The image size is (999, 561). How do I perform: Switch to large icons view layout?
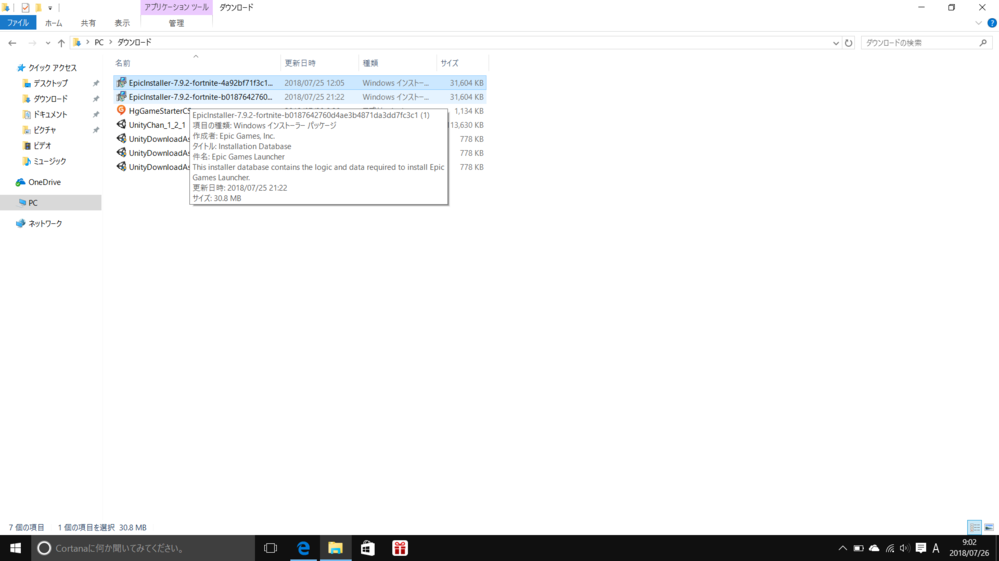[x=989, y=527]
